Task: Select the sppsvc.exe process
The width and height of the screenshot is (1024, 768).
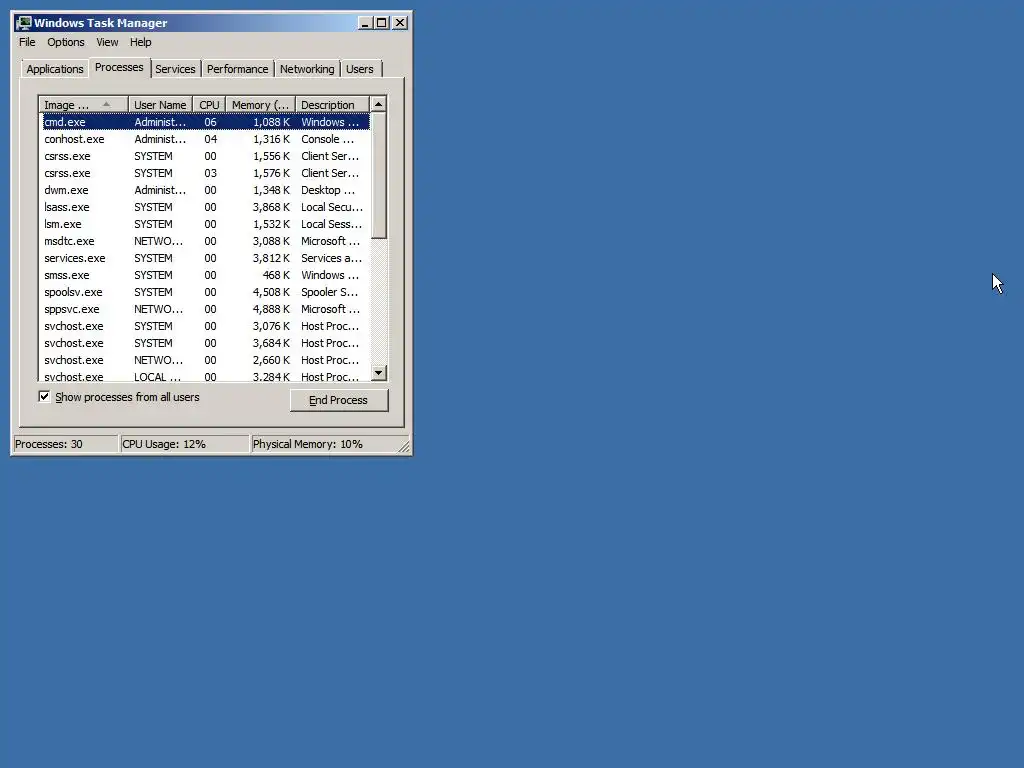Action: (205, 309)
